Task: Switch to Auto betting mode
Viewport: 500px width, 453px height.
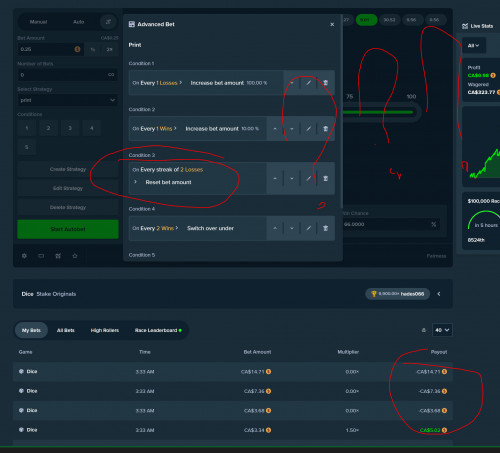Action: tap(79, 22)
